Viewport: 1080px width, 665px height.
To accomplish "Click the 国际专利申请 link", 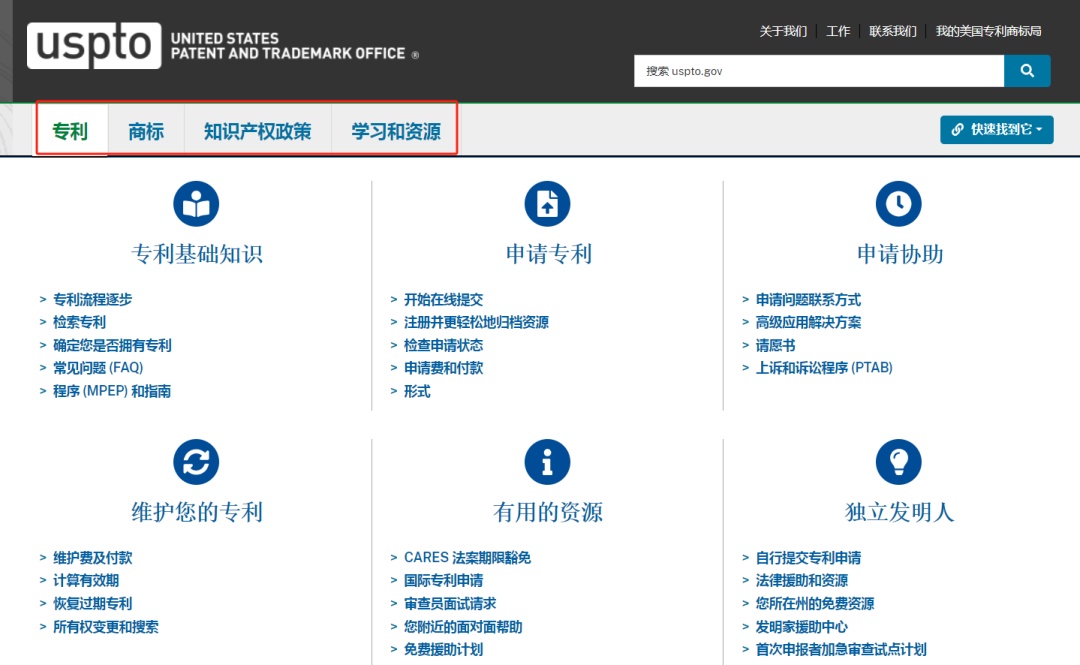I will tap(443, 580).
